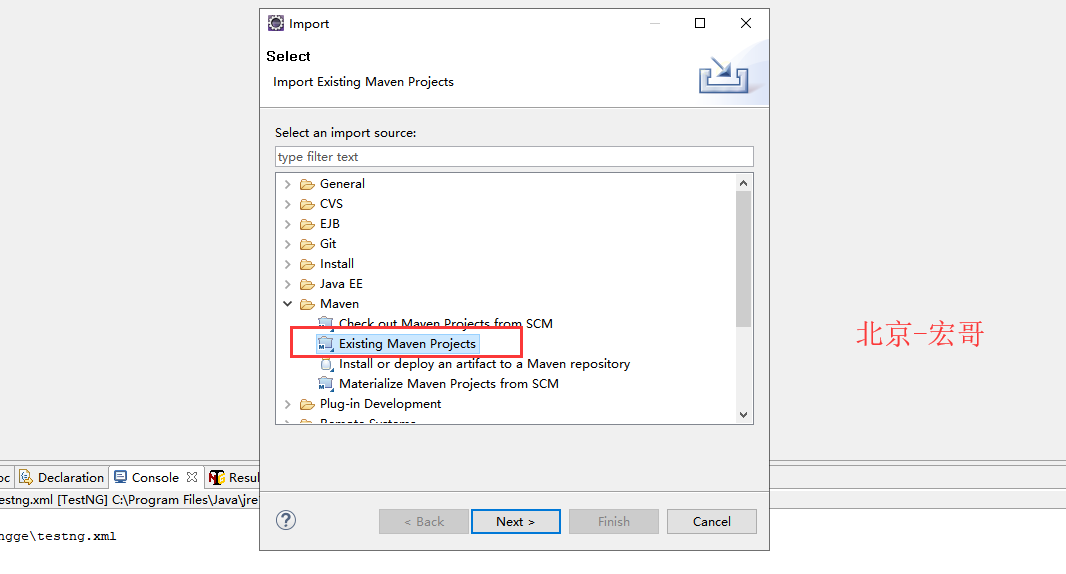Viewport: 1066px width, 574px height.
Task: Click the Next button
Action: (x=515, y=522)
